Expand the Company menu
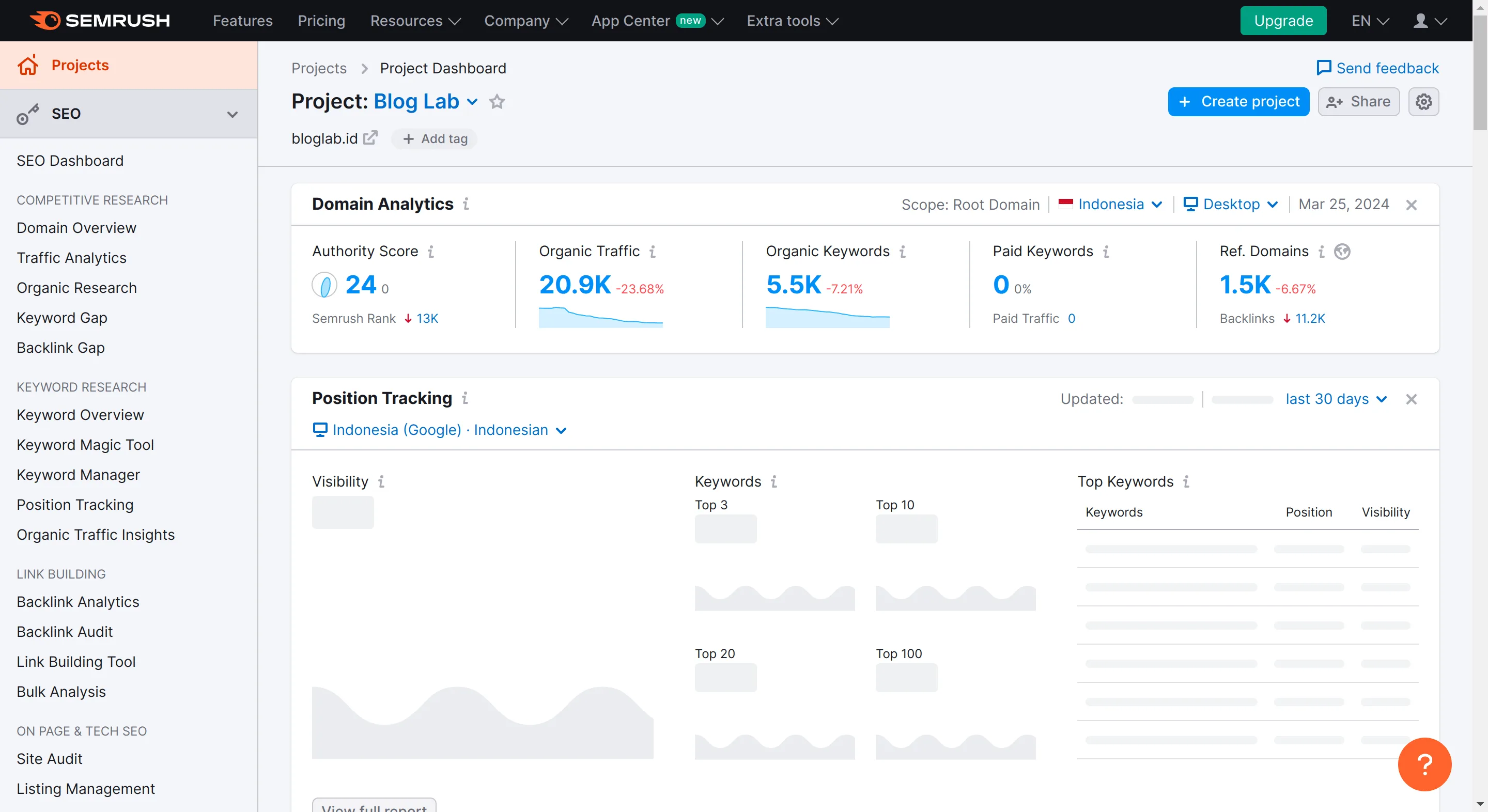This screenshot has height=812, width=1488. 526,21
